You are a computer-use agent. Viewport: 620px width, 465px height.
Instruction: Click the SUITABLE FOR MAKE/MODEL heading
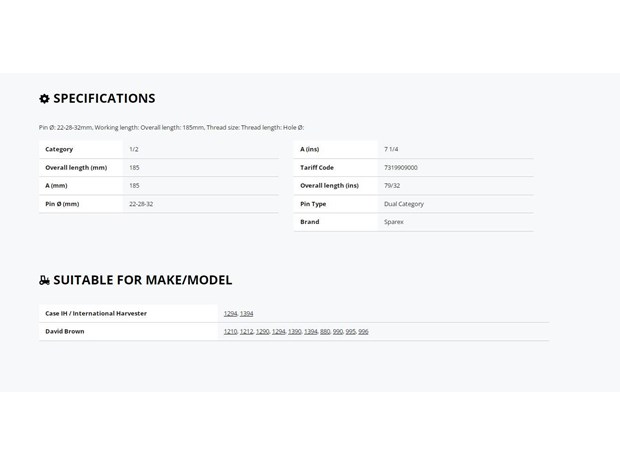143,280
